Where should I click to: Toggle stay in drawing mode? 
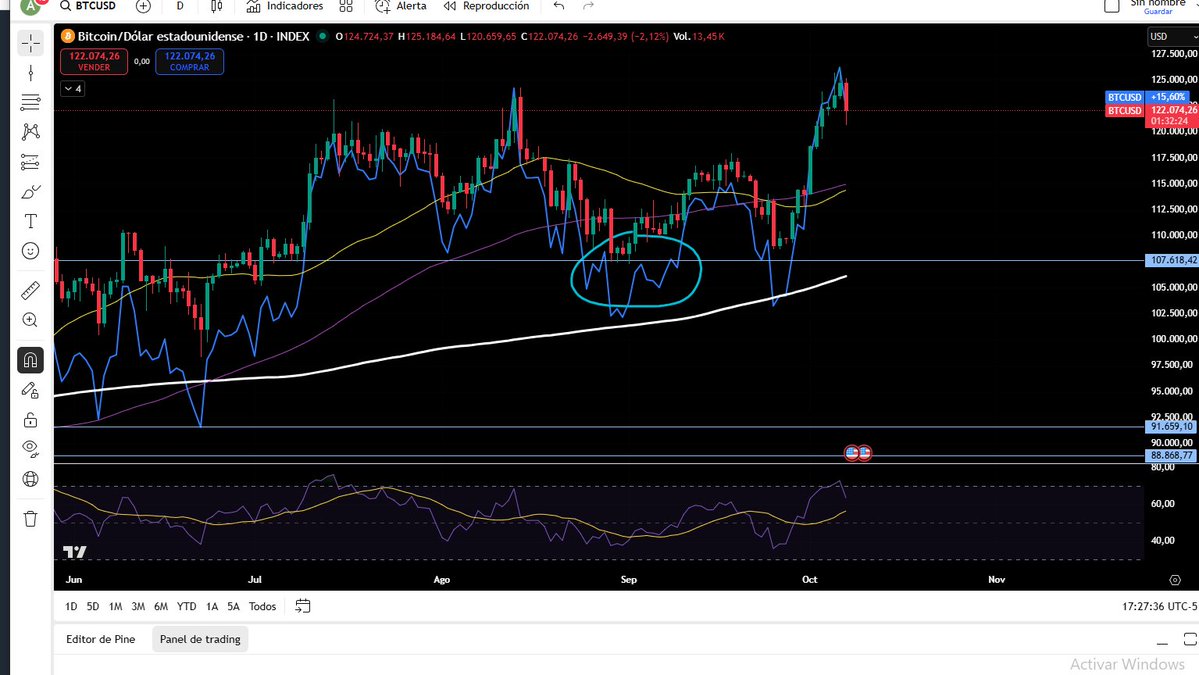tap(31, 391)
